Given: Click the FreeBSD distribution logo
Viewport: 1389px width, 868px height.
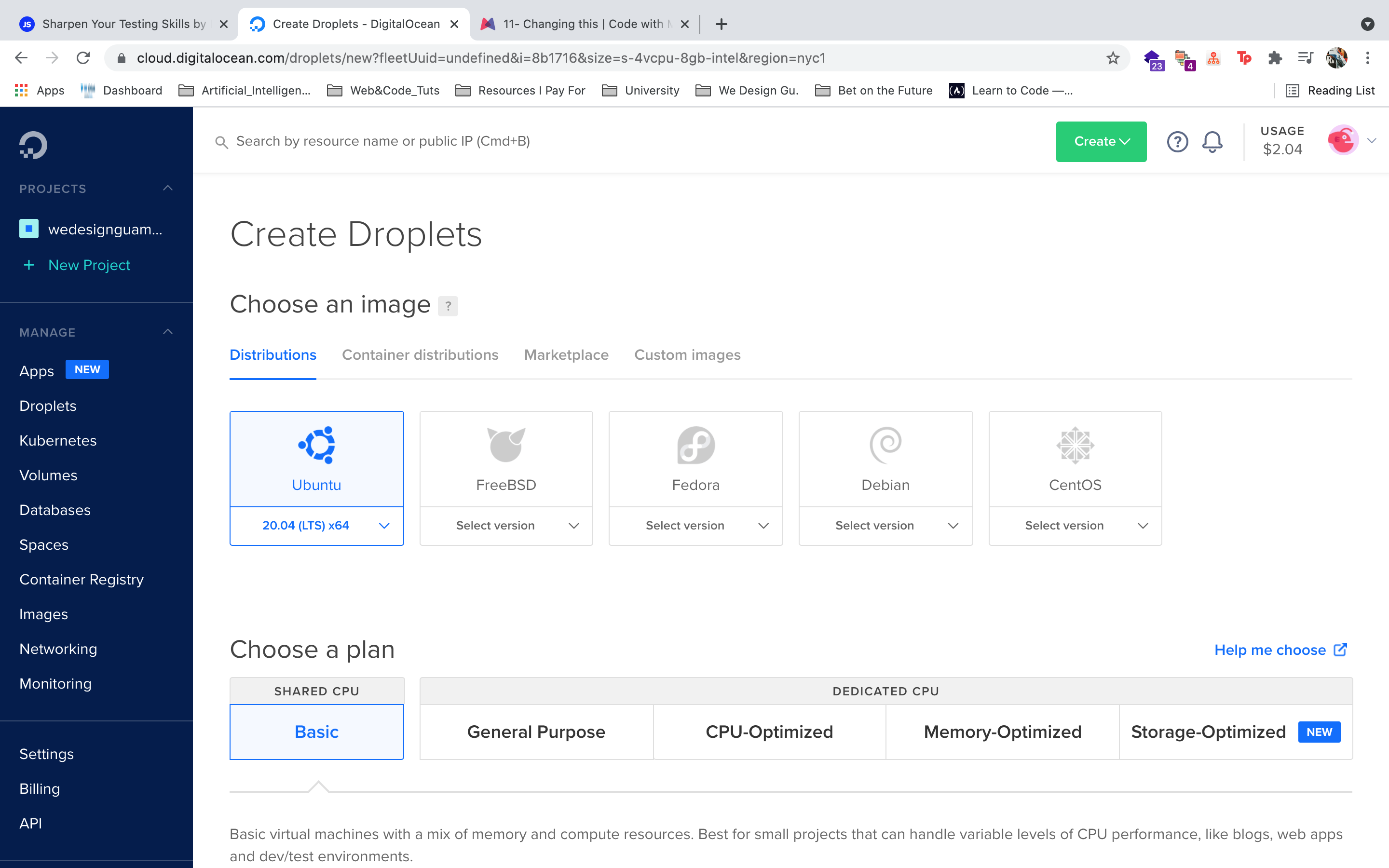Looking at the screenshot, I should (x=505, y=444).
